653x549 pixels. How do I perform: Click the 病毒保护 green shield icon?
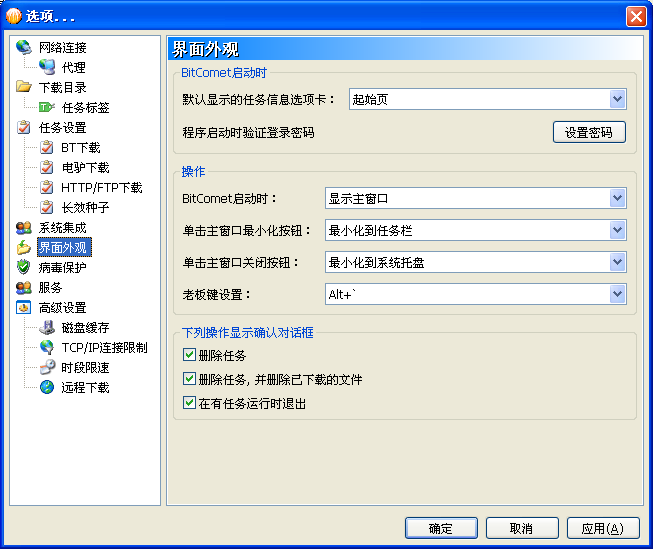pos(24,267)
